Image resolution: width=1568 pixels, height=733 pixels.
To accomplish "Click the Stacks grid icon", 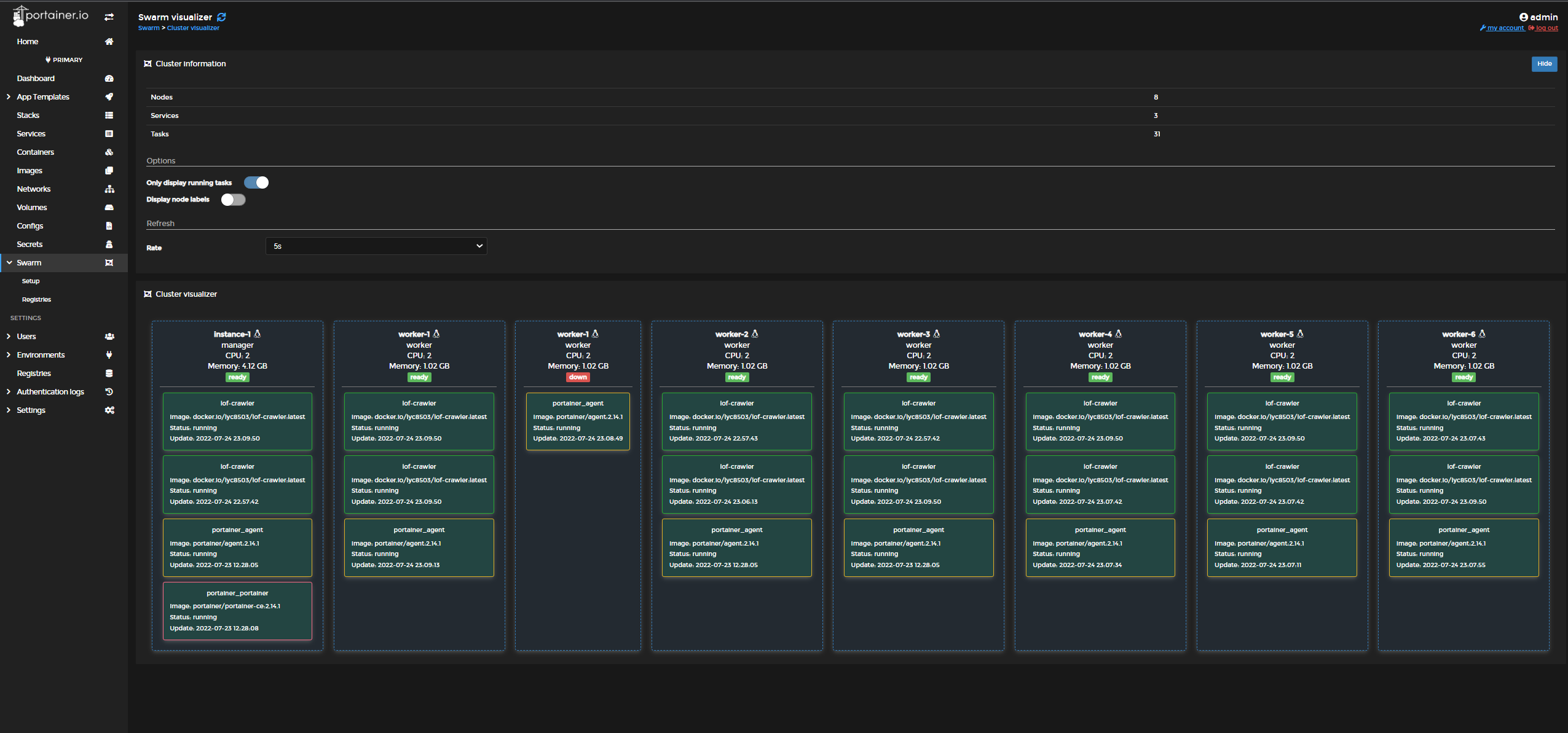I will 109,116.
